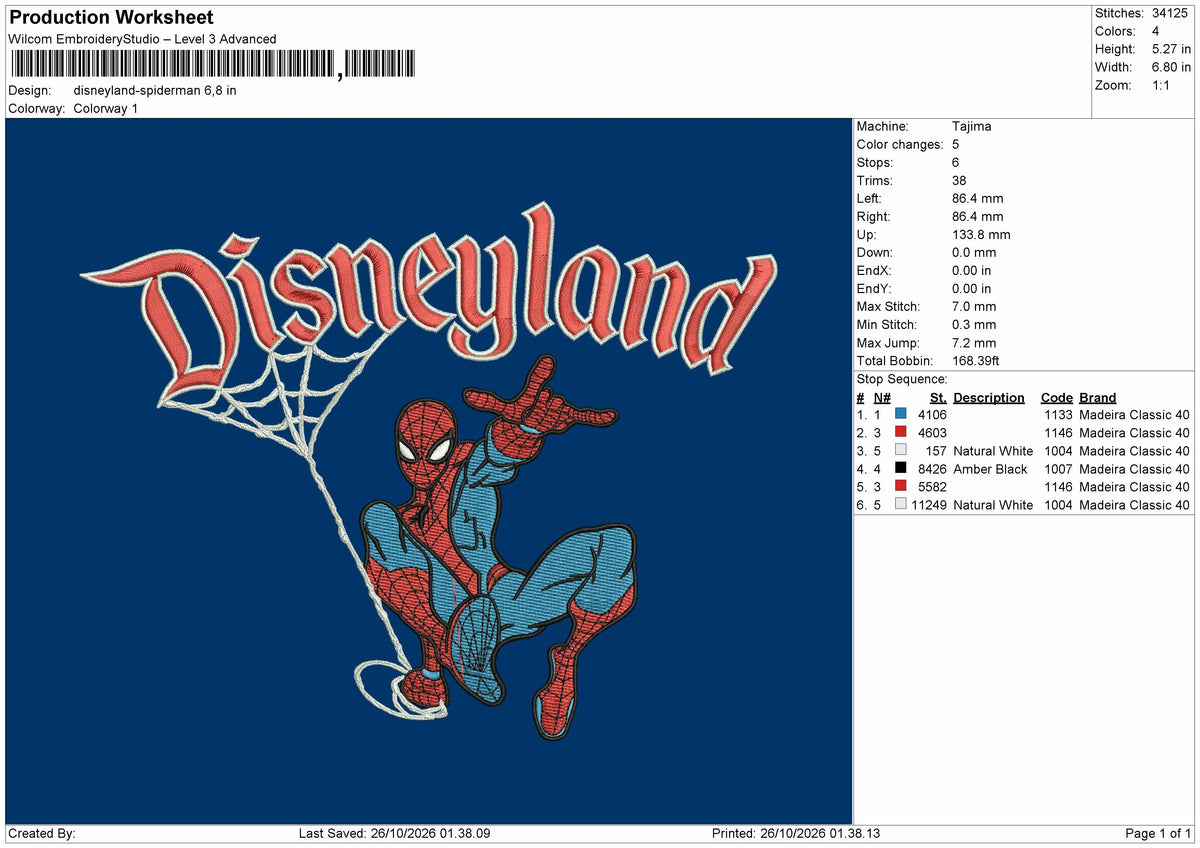Select the Machine value "Tajima"

[972, 127]
